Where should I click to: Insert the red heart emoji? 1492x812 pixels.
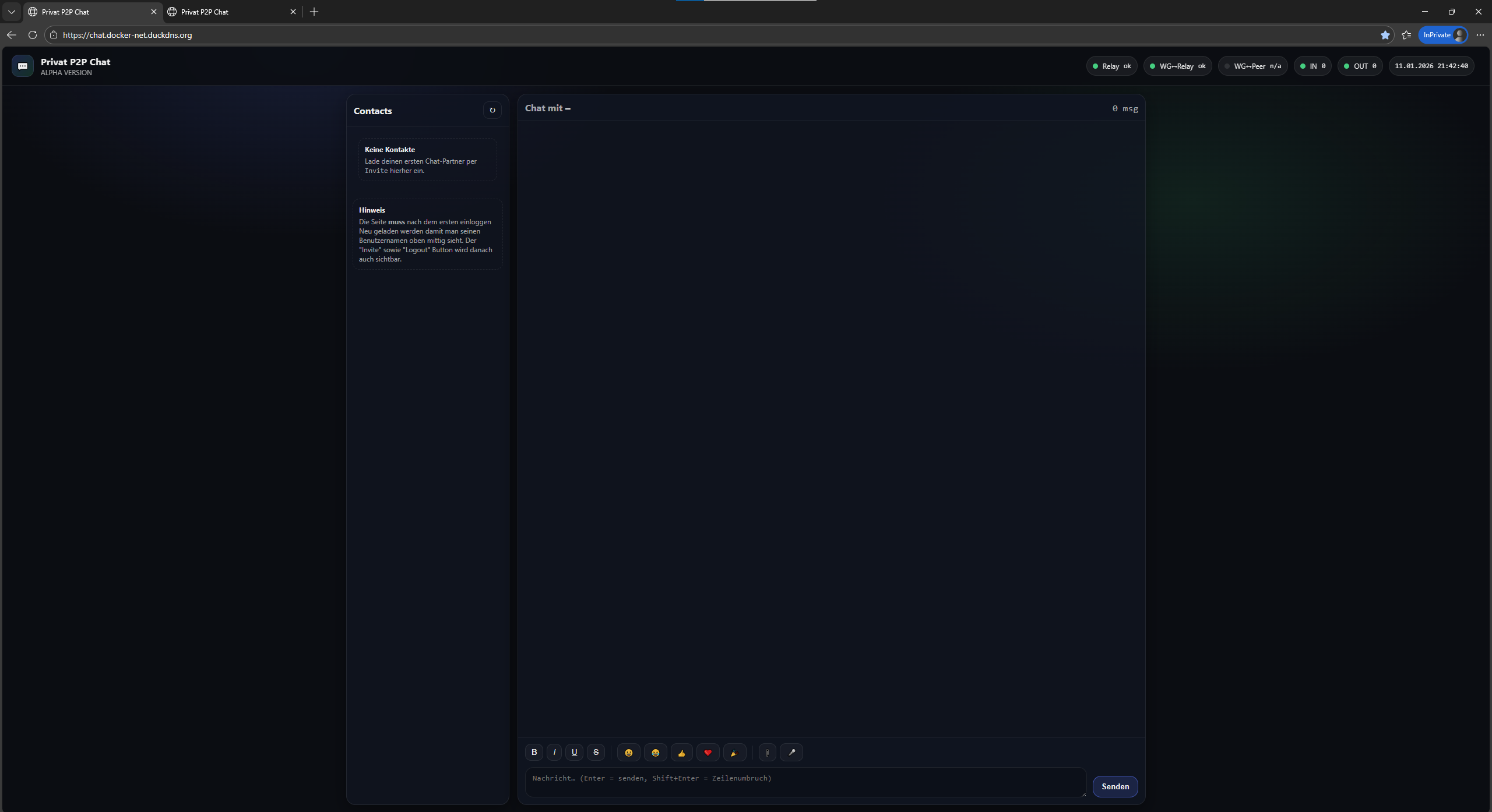(708, 753)
